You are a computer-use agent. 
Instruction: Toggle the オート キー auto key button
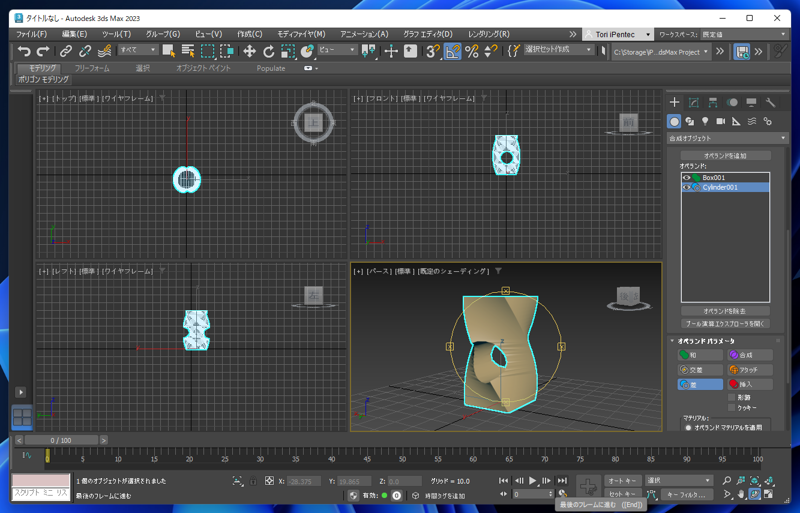click(622, 481)
